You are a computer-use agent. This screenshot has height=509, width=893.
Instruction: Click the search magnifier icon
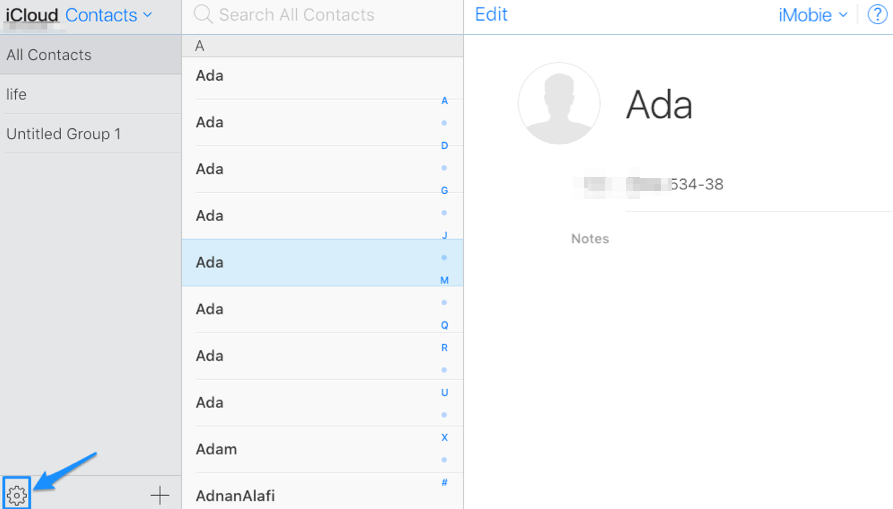pos(203,15)
